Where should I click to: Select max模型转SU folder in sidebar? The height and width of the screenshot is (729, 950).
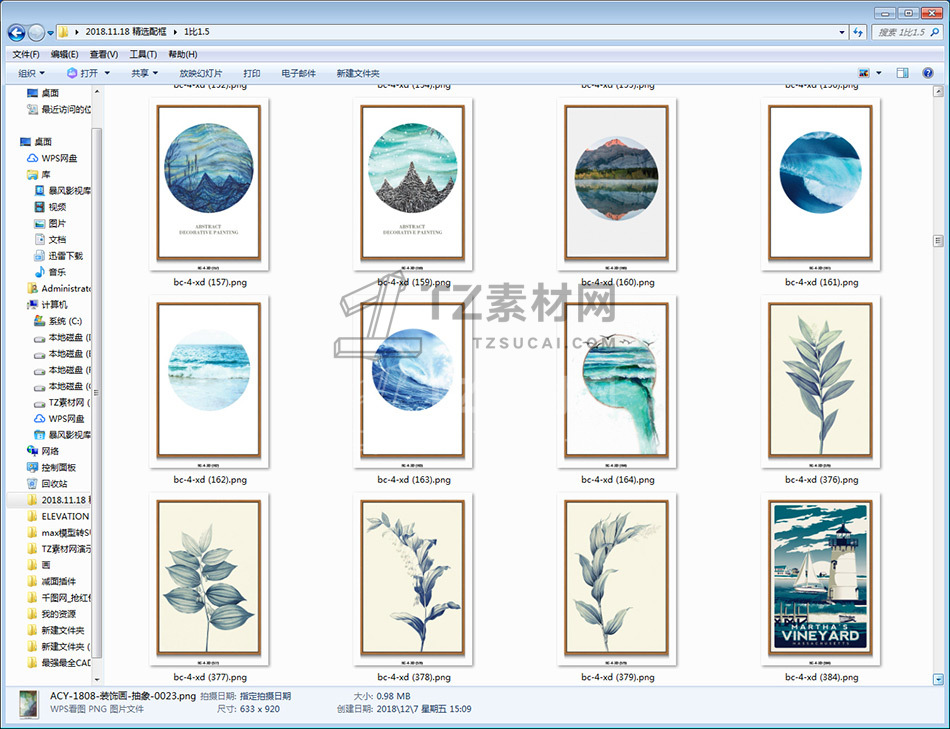[59, 533]
